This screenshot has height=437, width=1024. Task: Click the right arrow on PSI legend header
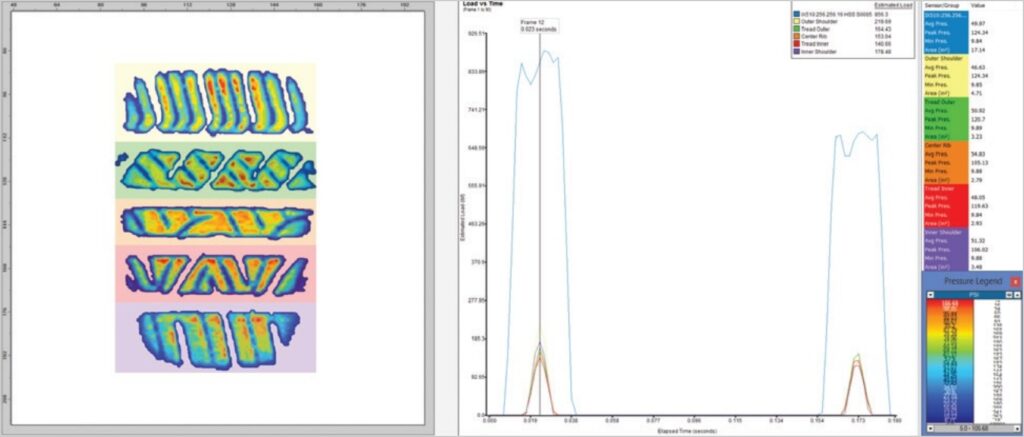coord(1017,295)
